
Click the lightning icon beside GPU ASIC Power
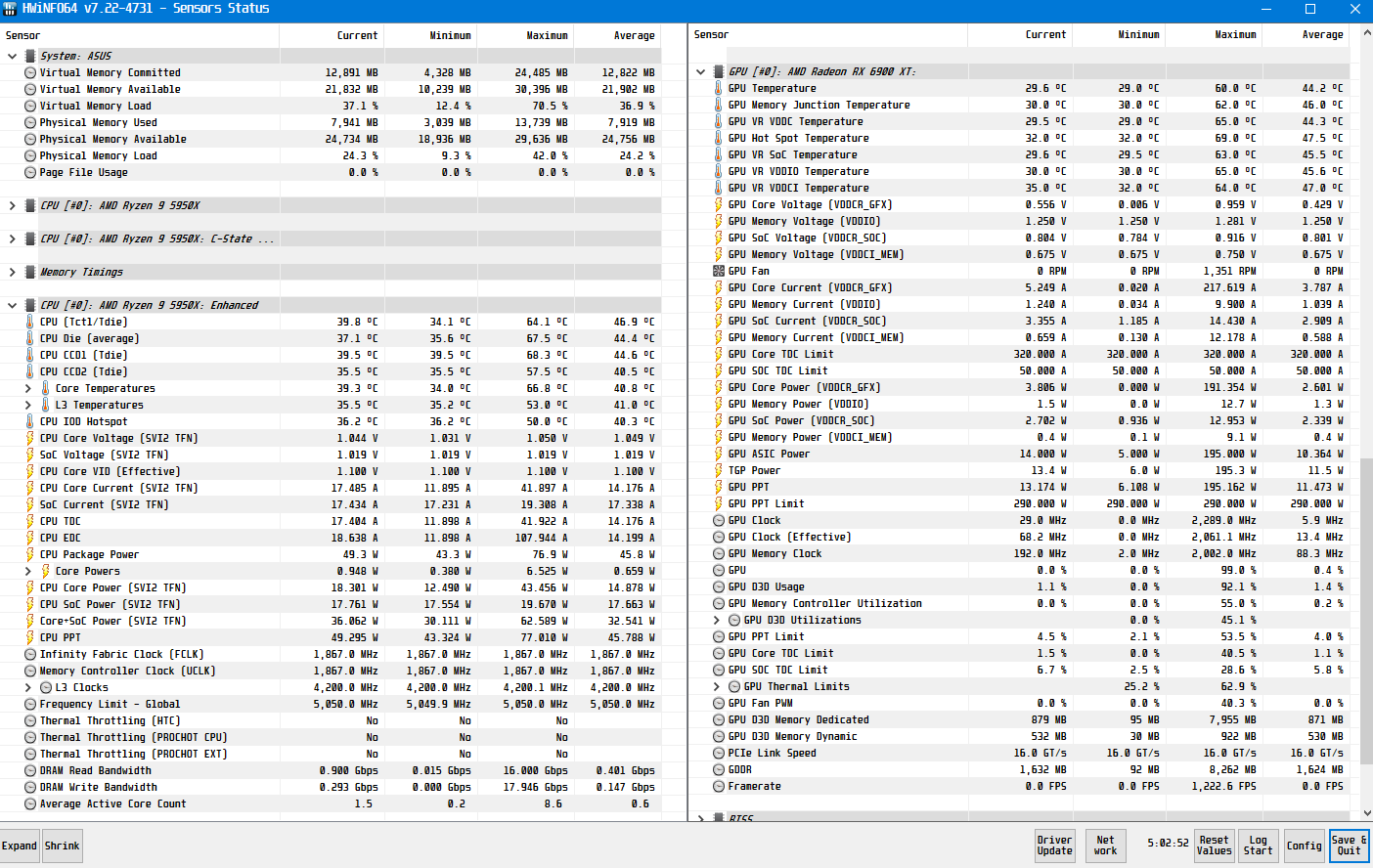coord(719,454)
